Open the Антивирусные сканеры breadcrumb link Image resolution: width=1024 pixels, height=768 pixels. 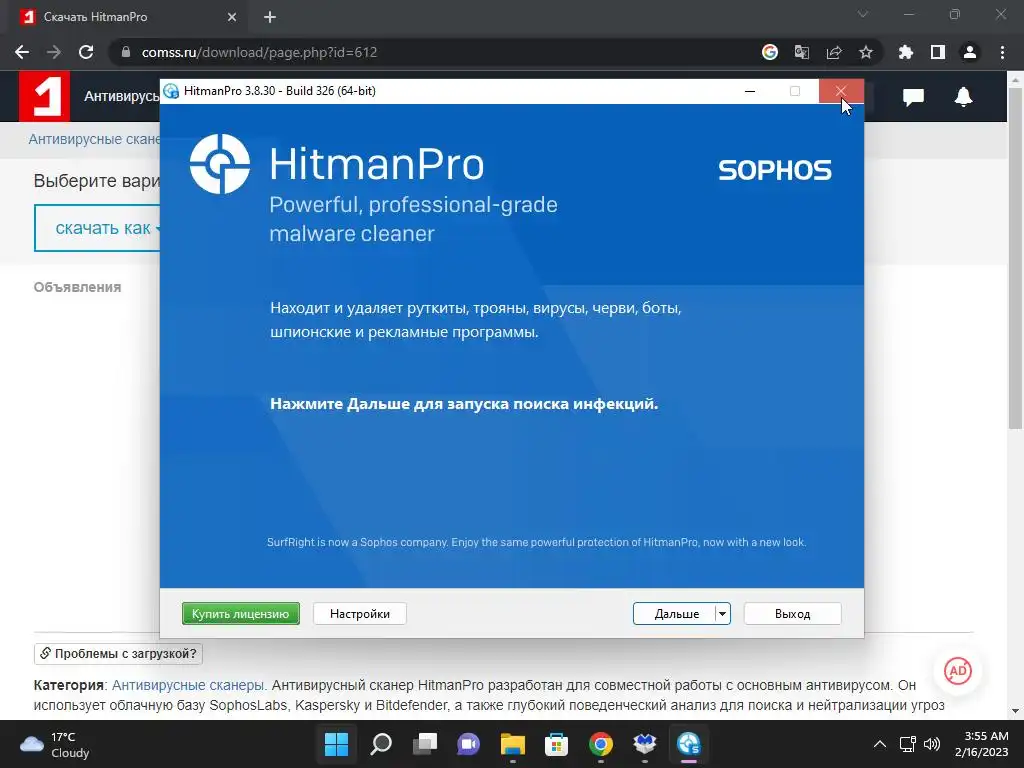[x=94, y=139]
